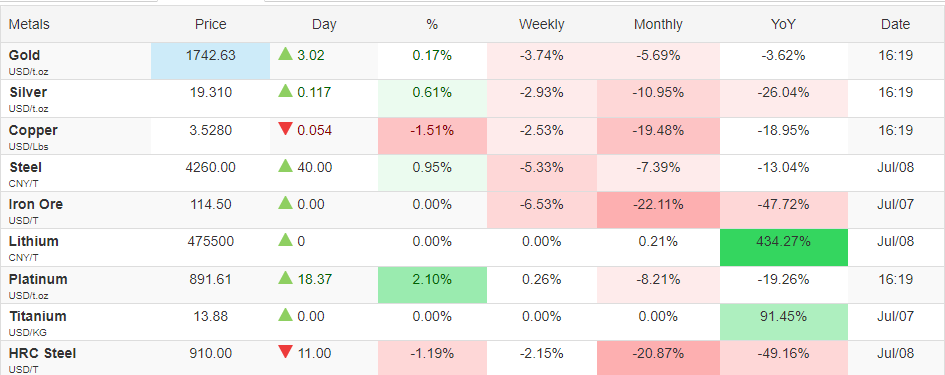The width and height of the screenshot is (945, 375).
Task: Click the green up arrow in Gold row
Action: point(285,54)
